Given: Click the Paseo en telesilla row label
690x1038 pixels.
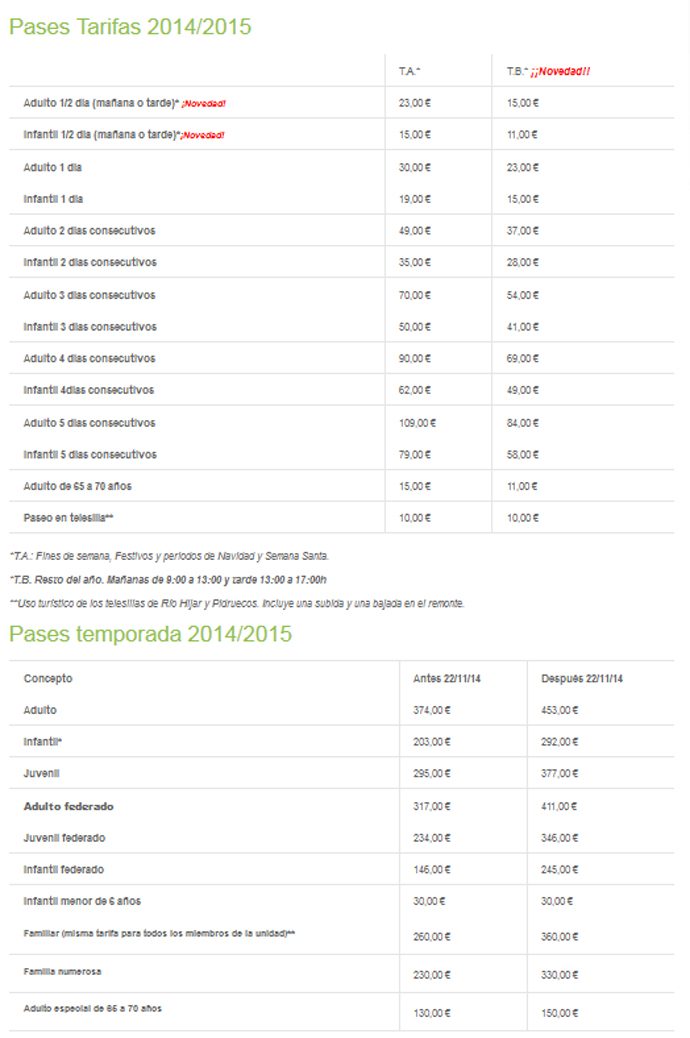Looking at the screenshot, I should tap(75, 517).
